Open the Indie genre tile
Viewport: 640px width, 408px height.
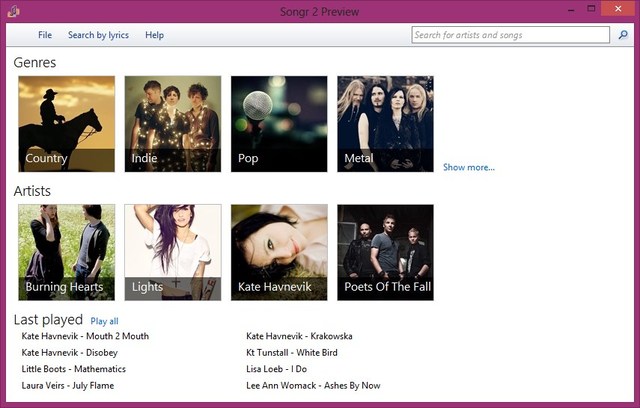(172, 124)
